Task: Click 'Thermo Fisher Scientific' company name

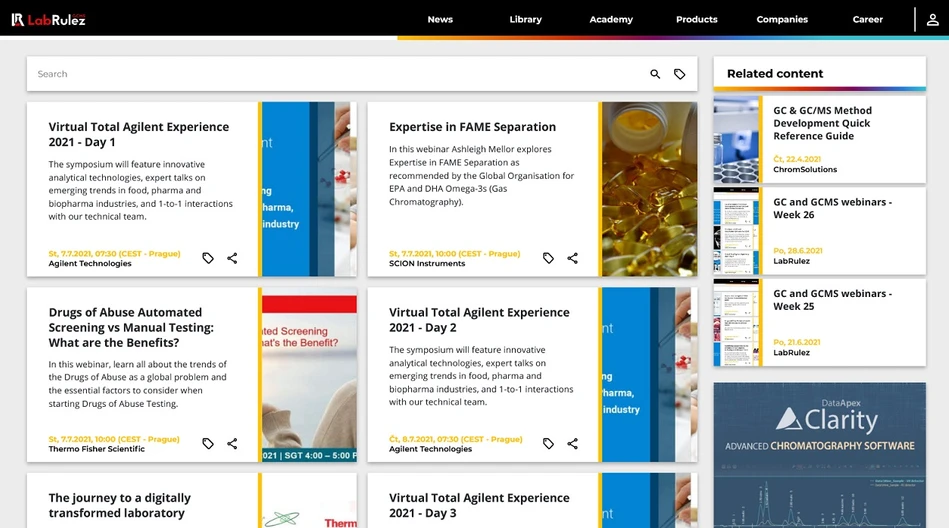Action: pos(96,449)
